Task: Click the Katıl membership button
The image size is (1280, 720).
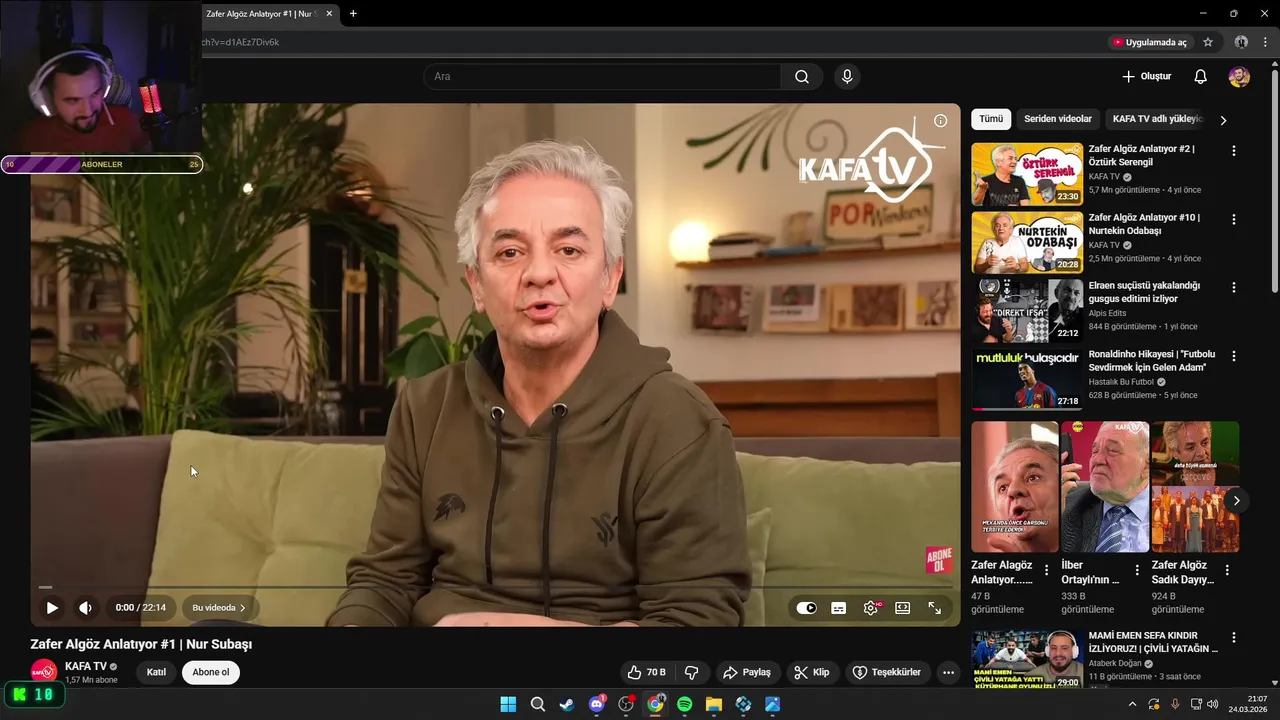Action: tap(156, 672)
